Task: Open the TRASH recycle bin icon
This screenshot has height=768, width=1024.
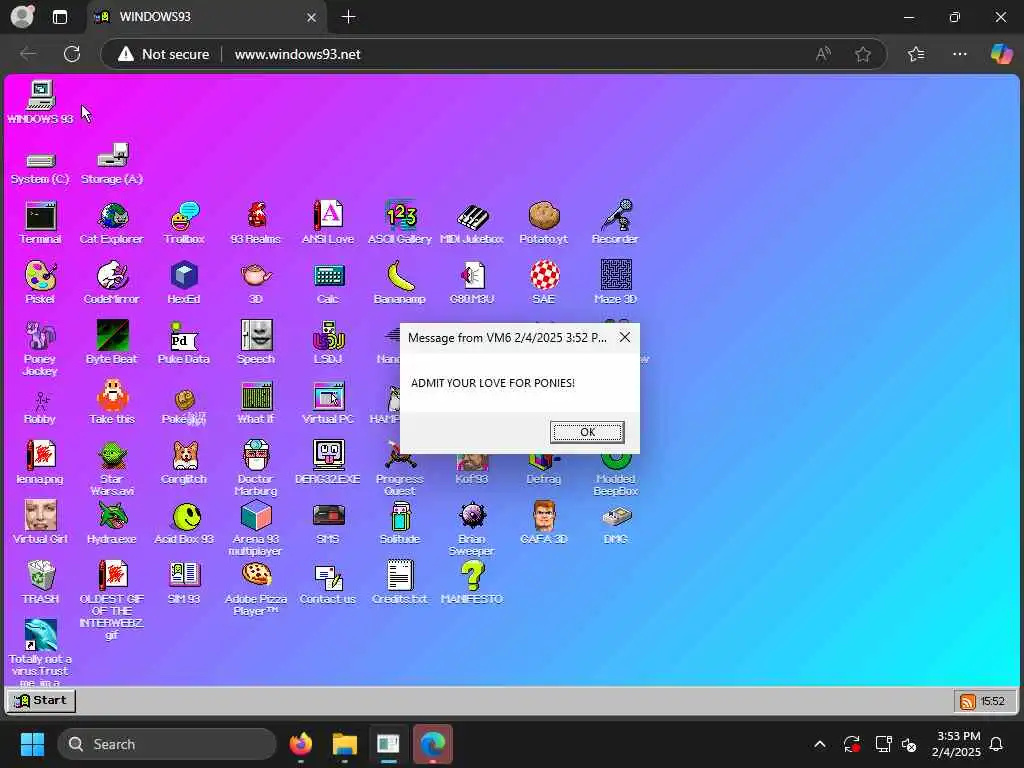Action: pyautogui.click(x=40, y=583)
